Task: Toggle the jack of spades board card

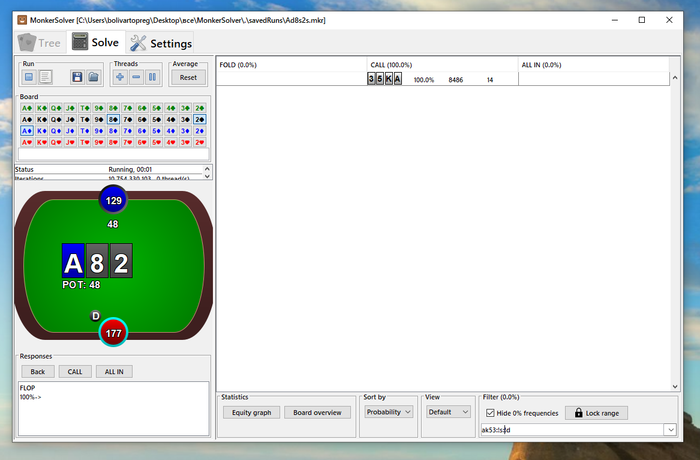Action: coord(70,120)
